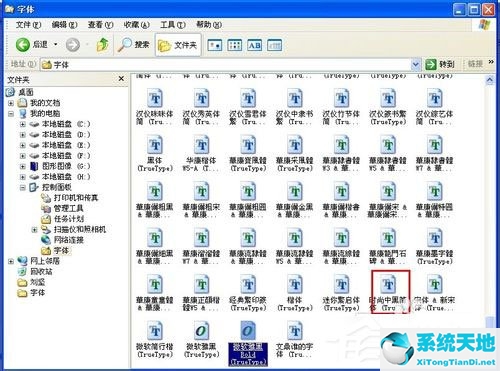Go up one folder level
The height and width of the screenshot is (371, 500).
(103, 45)
